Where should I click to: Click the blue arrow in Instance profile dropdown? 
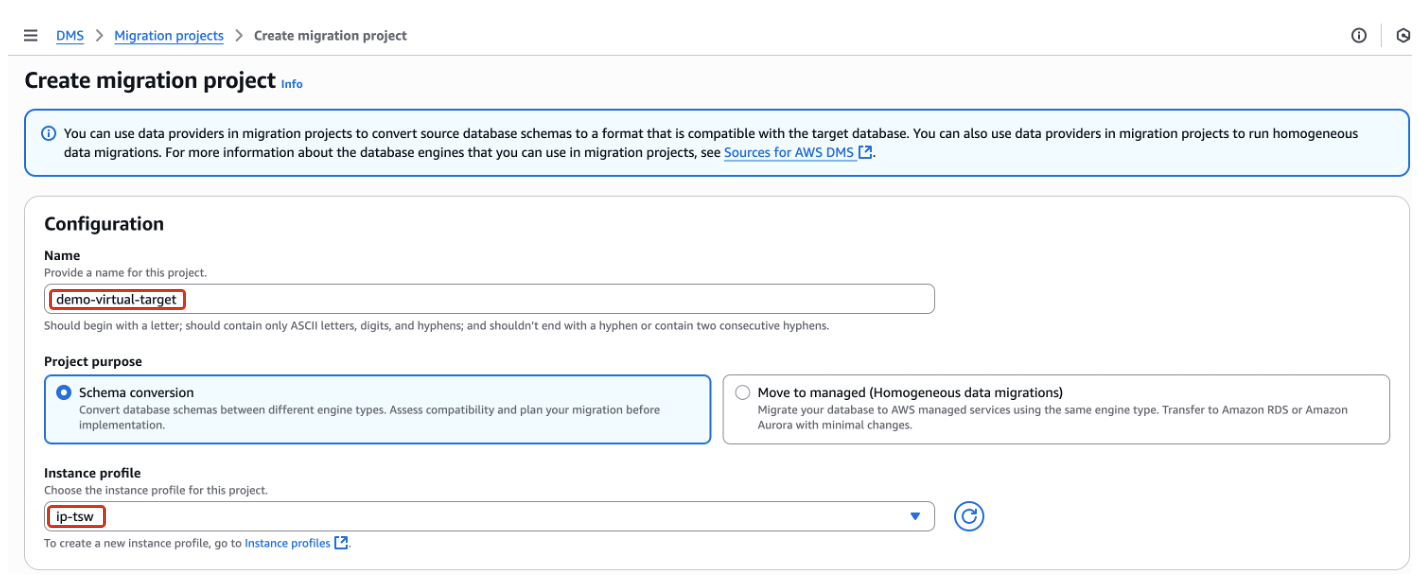click(914, 516)
